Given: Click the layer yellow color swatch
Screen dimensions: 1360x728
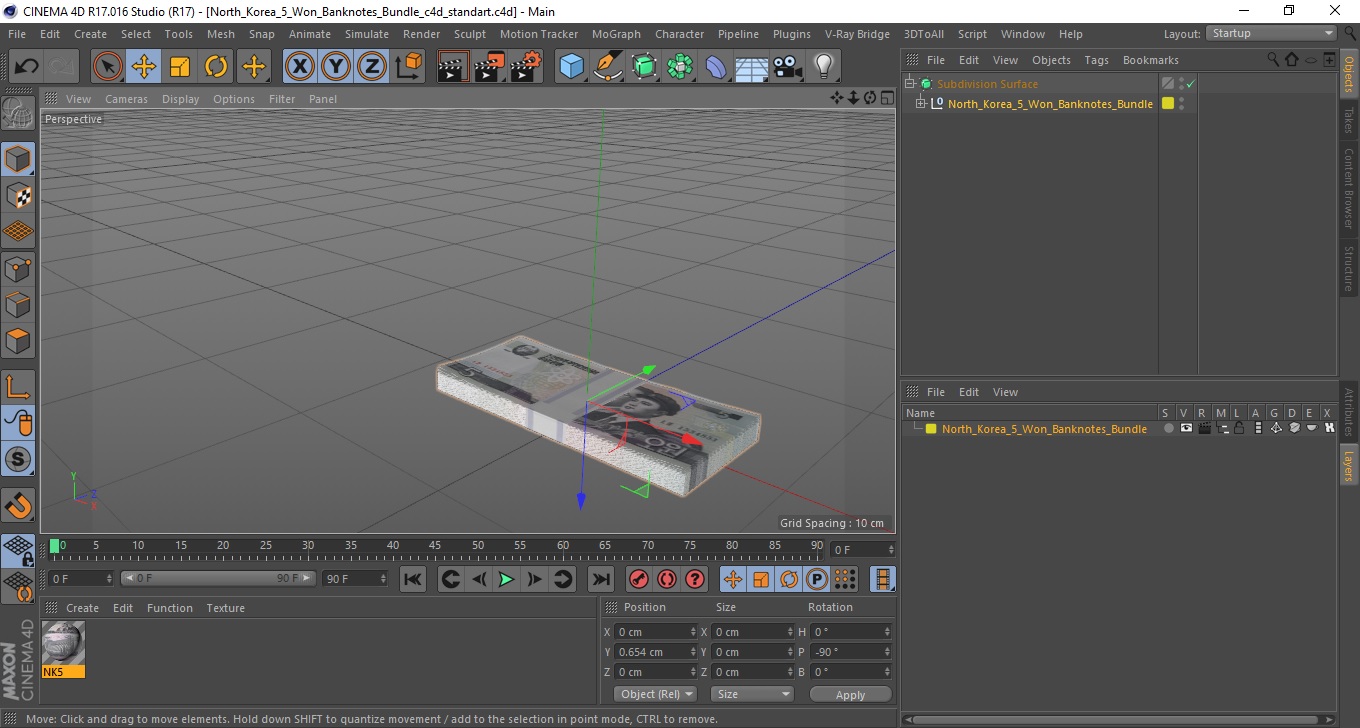Looking at the screenshot, I should [x=931, y=429].
